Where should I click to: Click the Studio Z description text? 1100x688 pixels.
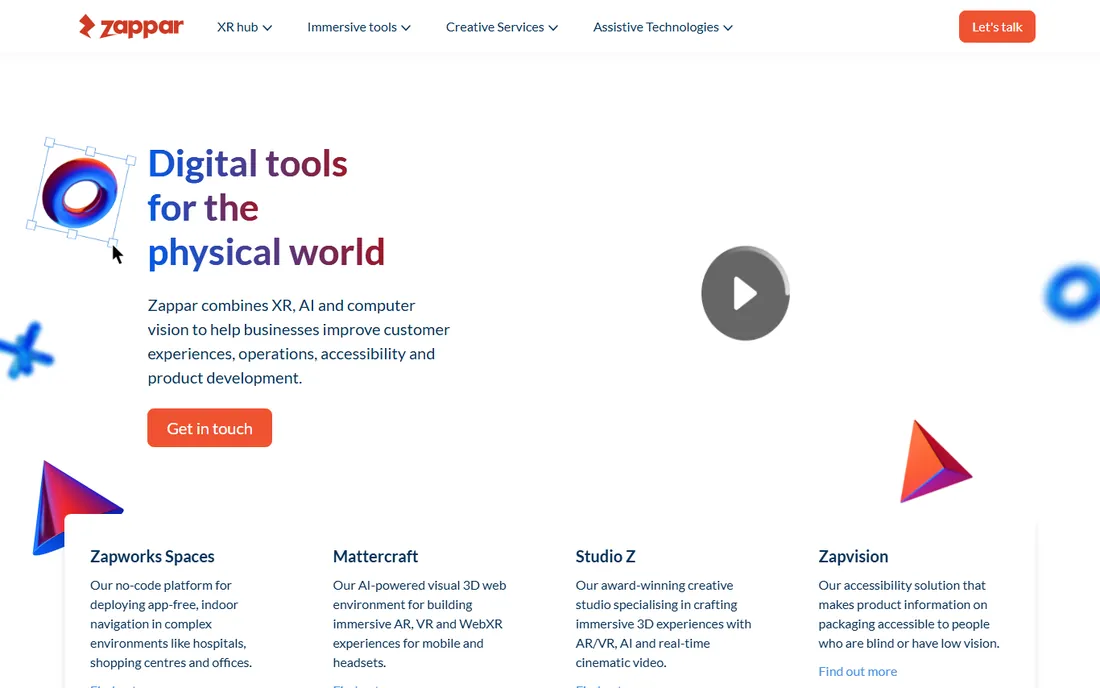point(663,623)
